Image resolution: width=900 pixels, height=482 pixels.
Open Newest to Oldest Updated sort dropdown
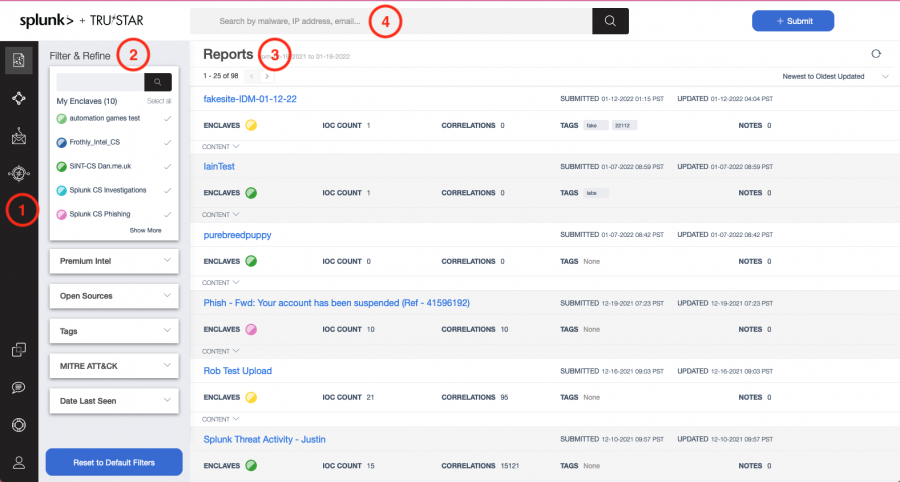[x=835, y=76]
